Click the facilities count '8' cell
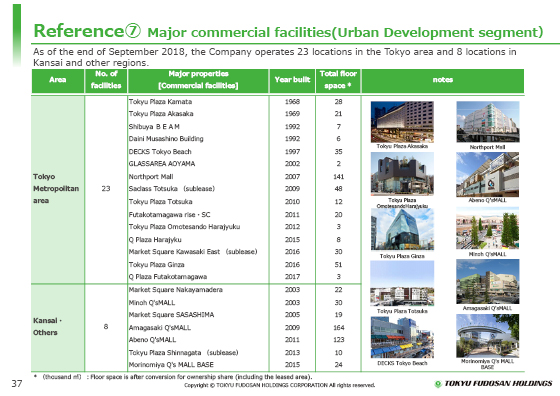Viewport: 560px width, 396px height. [106, 327]
